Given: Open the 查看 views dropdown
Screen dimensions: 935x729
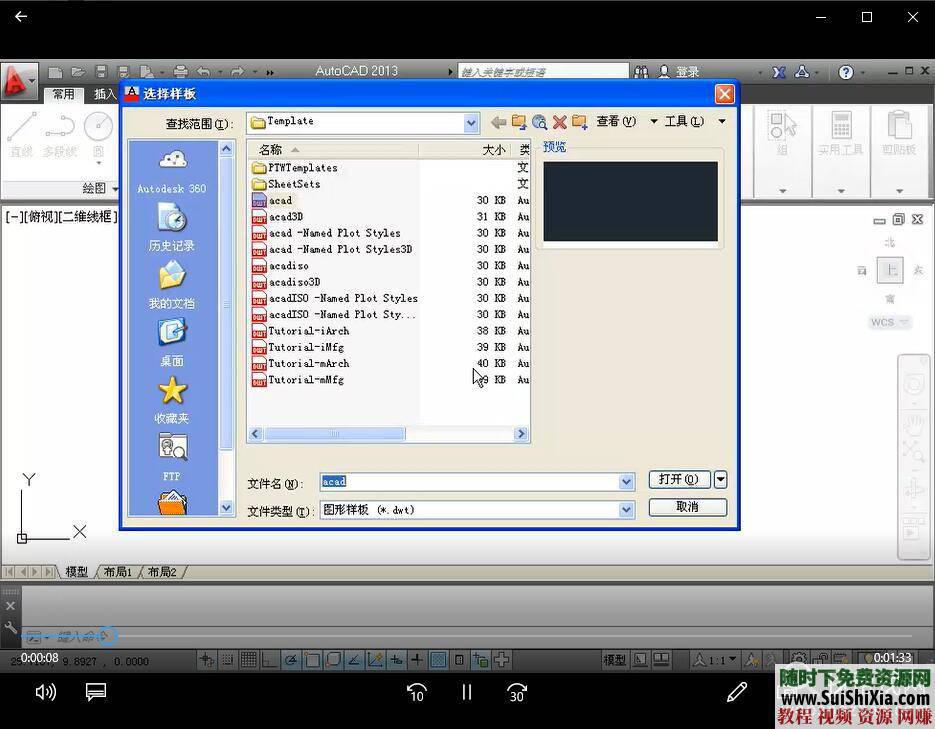Looking at the screenshot, I should [x=617, y=121].
